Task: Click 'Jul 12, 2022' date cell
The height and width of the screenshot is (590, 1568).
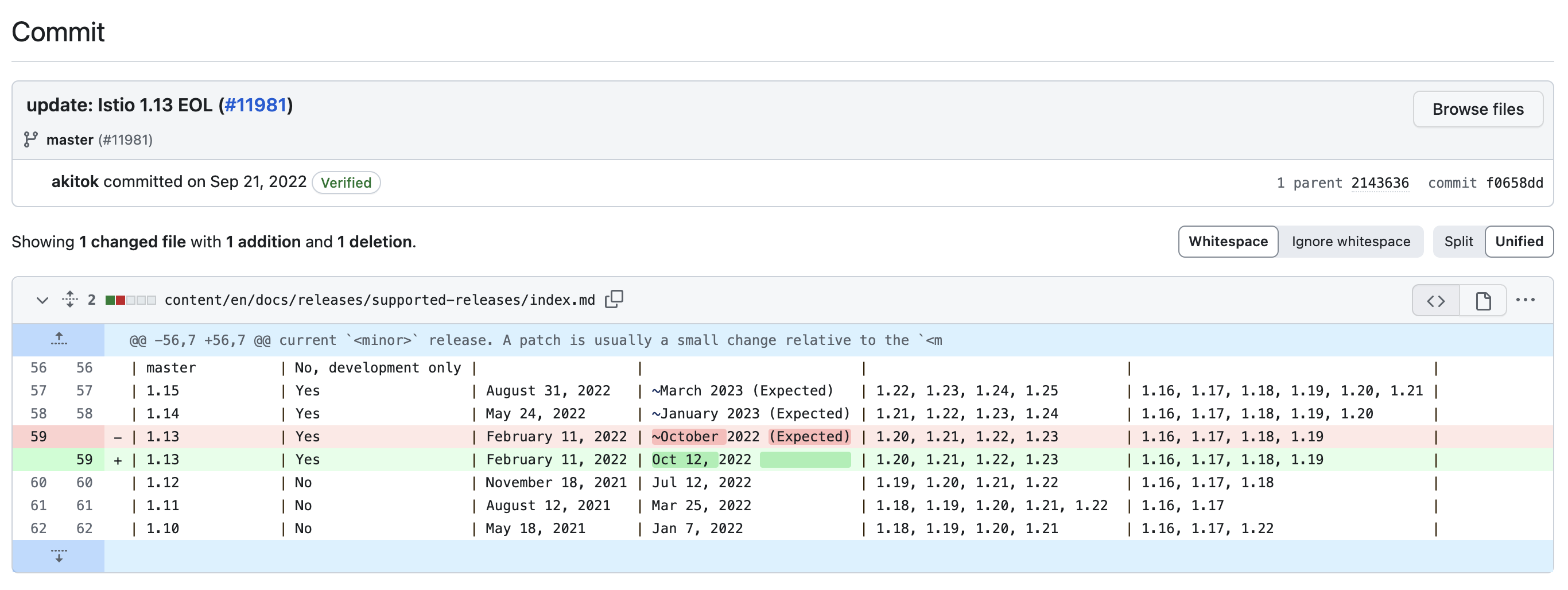Action: [701, 483]
